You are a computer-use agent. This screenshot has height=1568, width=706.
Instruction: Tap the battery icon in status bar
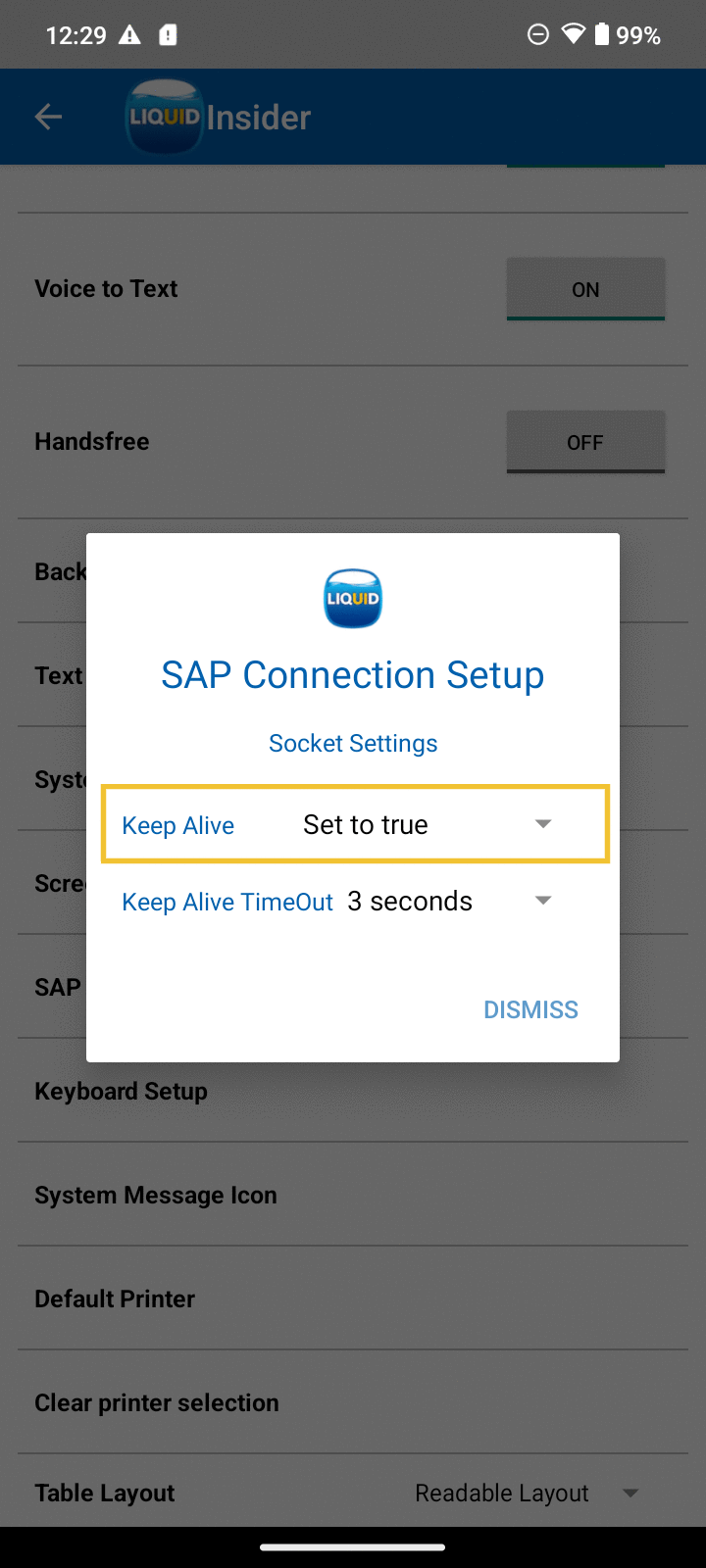point(601,35)
